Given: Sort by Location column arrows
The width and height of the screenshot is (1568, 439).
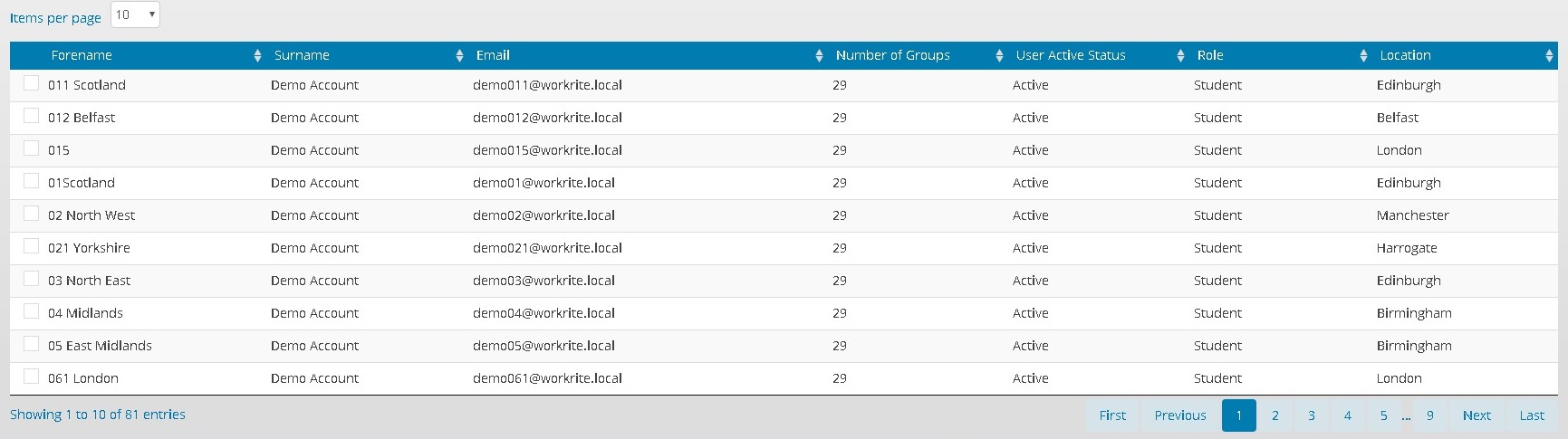Looking at the screenshot, I should pyautogui.click(x=1549, y=56).
